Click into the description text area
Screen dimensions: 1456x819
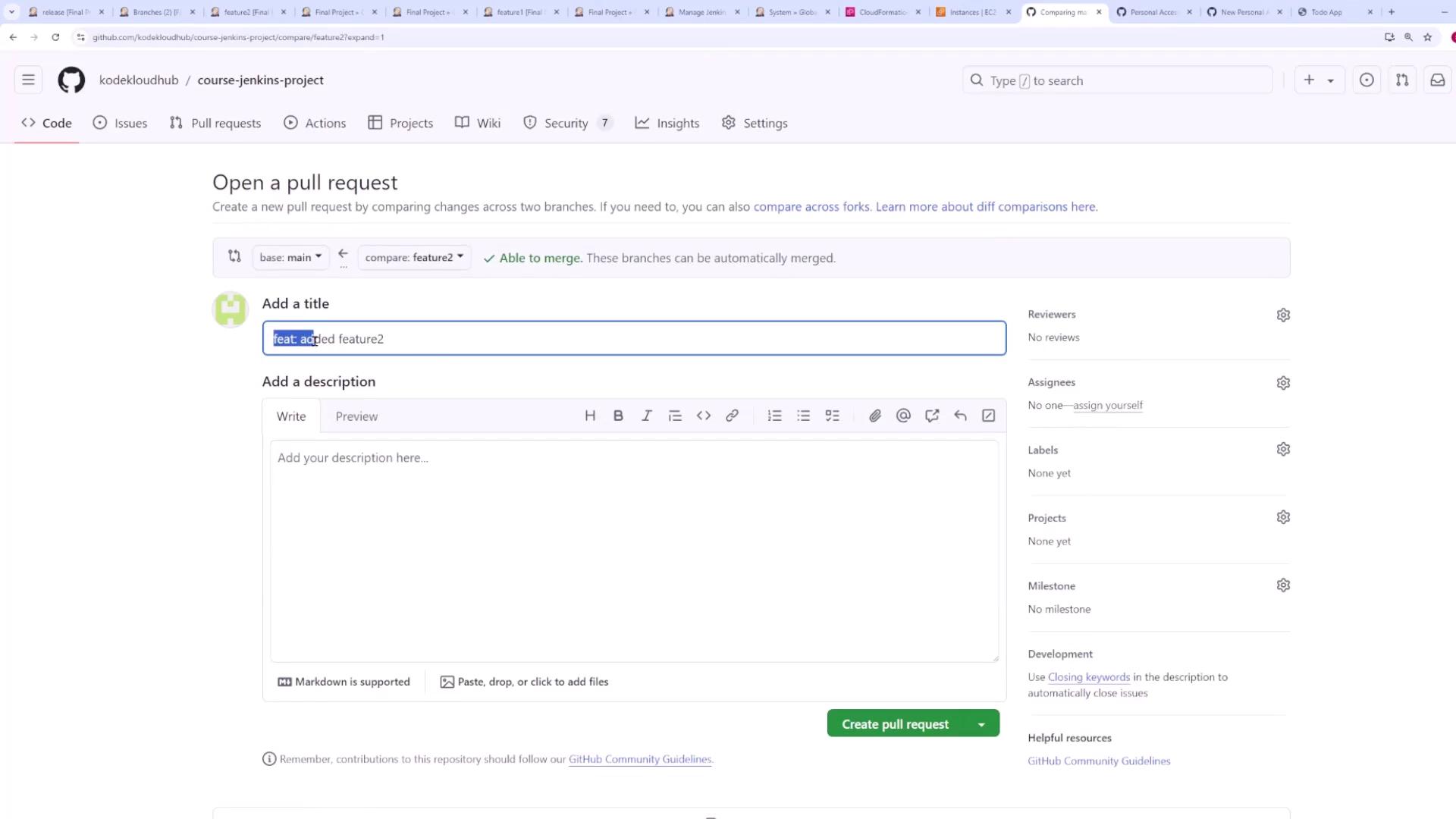634,550
